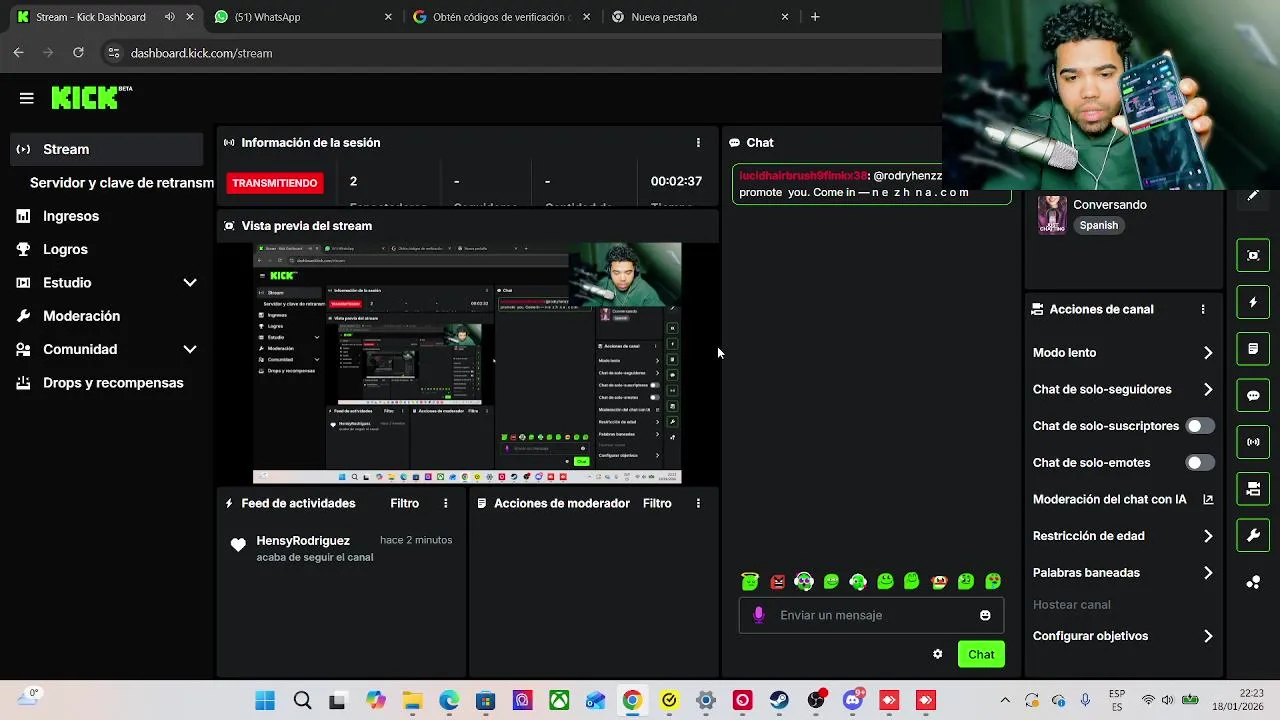The height and width of the screenshot is (720, 1280).
Task: Open external AI chat moderation link icon
Action: pos(1208,499)
